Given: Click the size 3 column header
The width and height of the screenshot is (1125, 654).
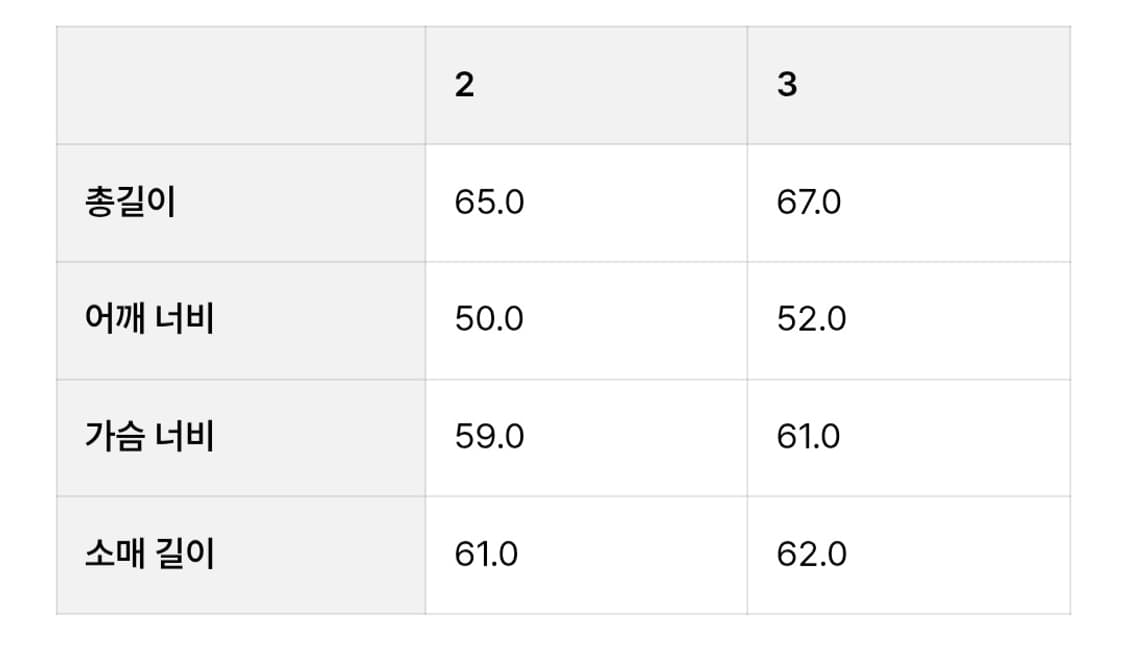Looking at the screenshot, I should click(x=907, y=86).
